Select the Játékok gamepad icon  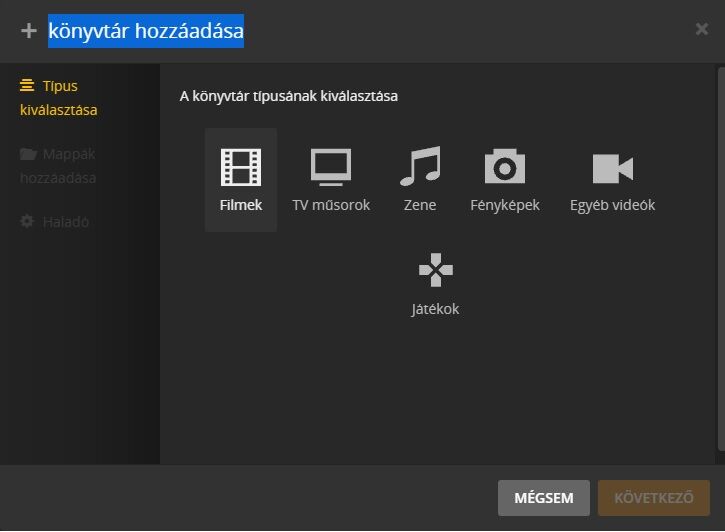[436, 270]
